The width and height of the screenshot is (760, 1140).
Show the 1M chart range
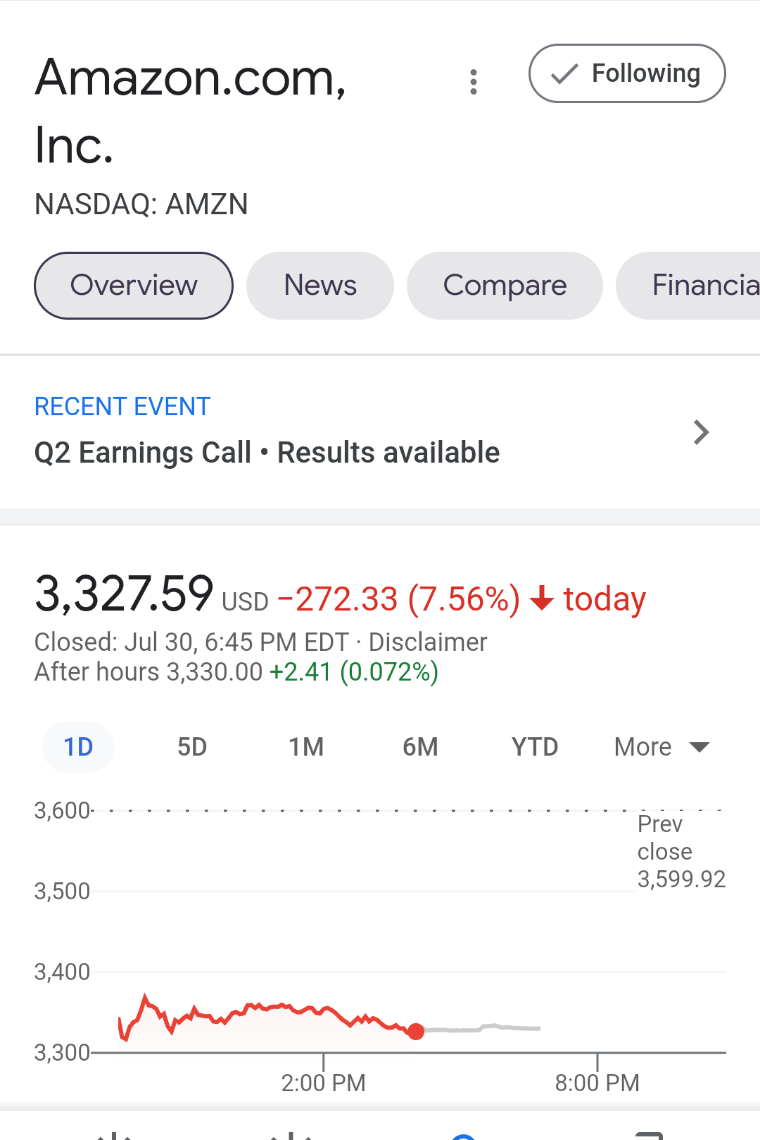click(x=306, y=747)
